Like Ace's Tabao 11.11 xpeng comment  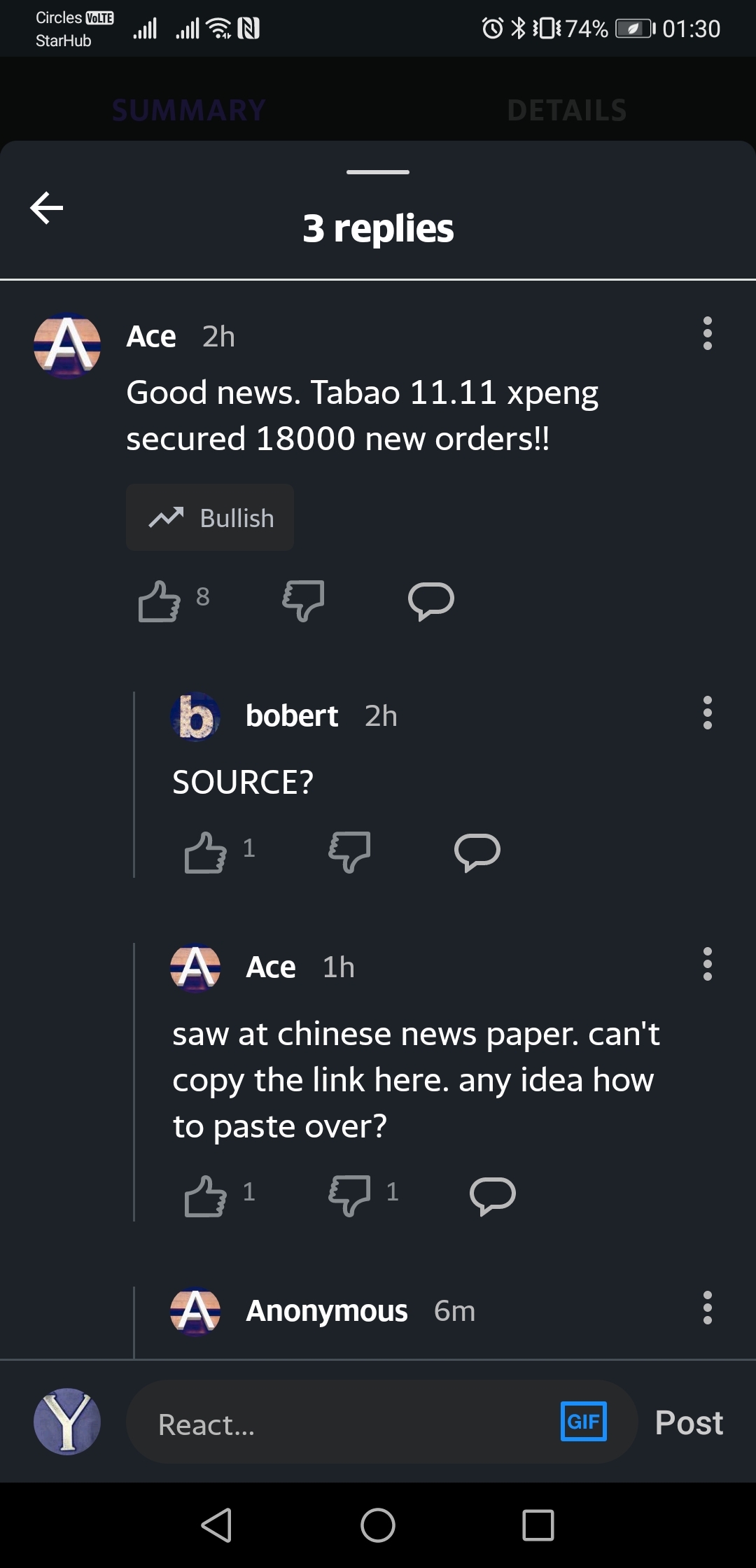click(x=160, y=601)
